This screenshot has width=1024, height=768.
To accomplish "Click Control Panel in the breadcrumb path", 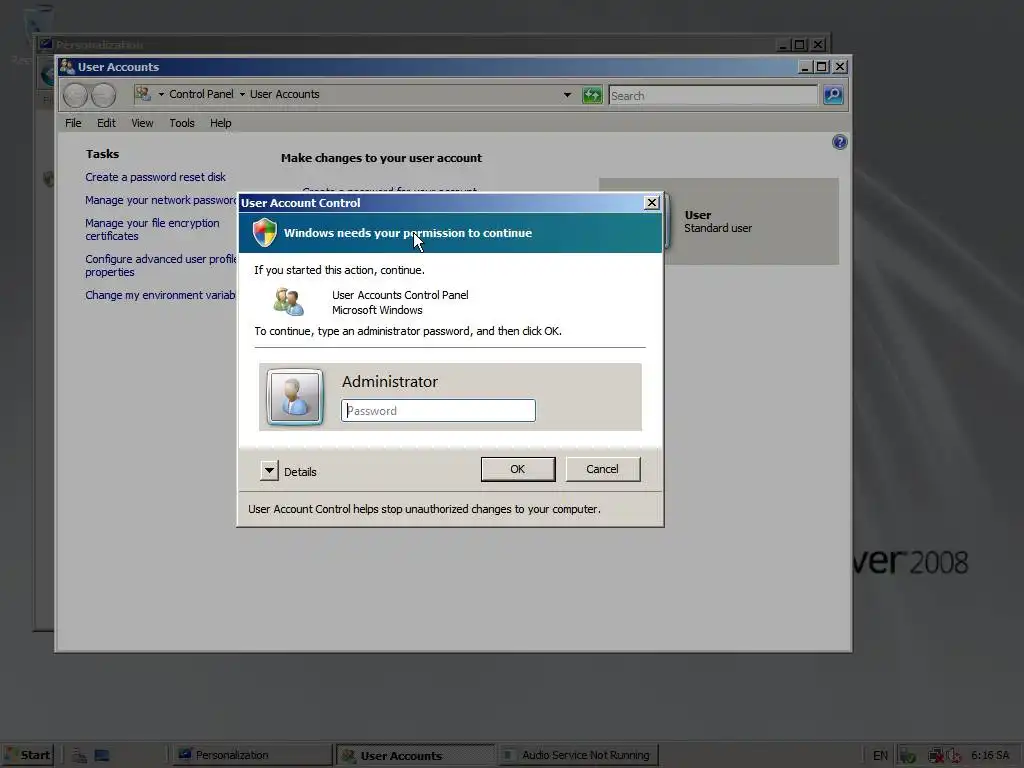I will click(201, 94).
